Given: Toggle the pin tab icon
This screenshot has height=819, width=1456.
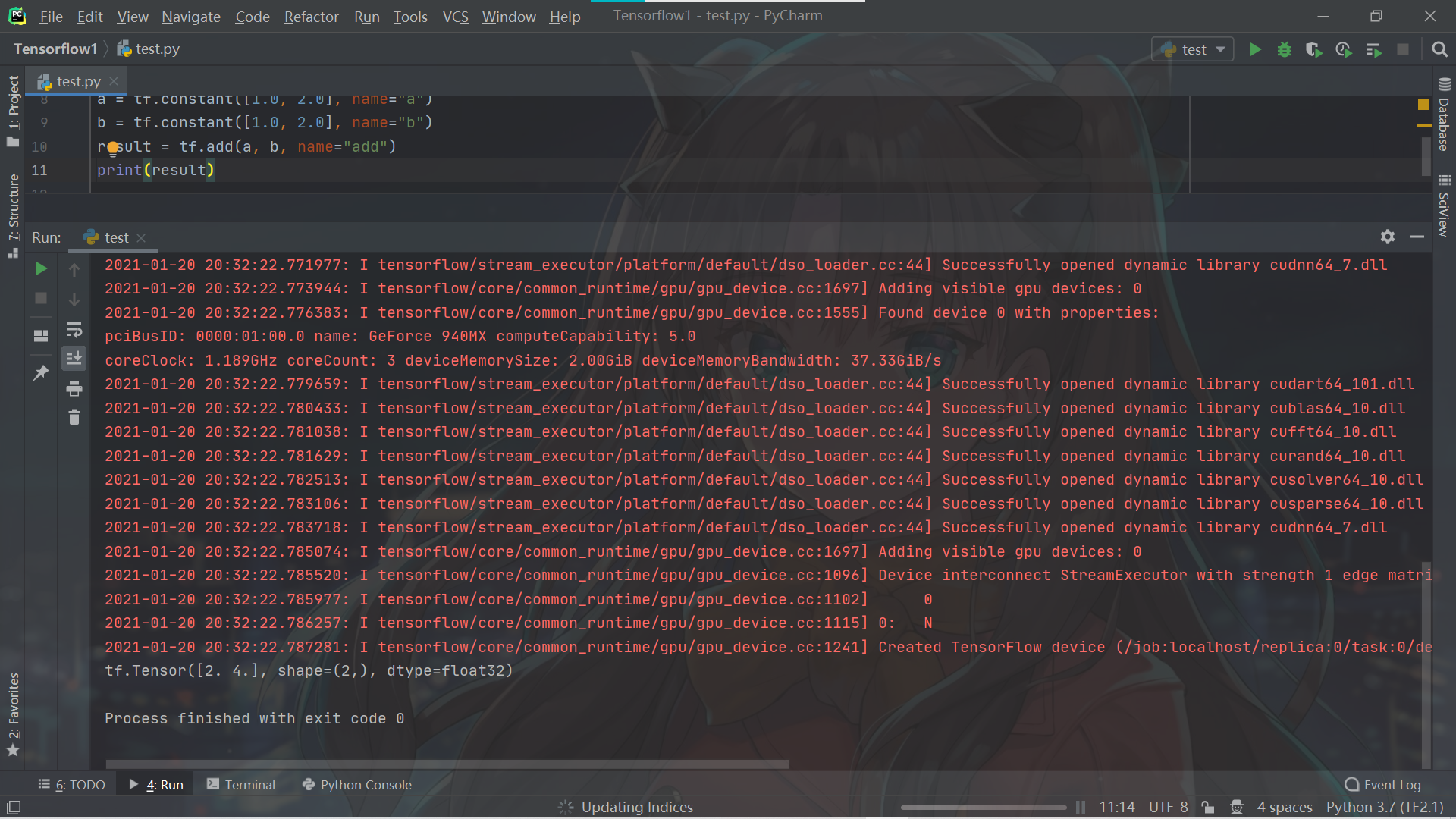Looking at the screenshot, I should pos(41,372).
